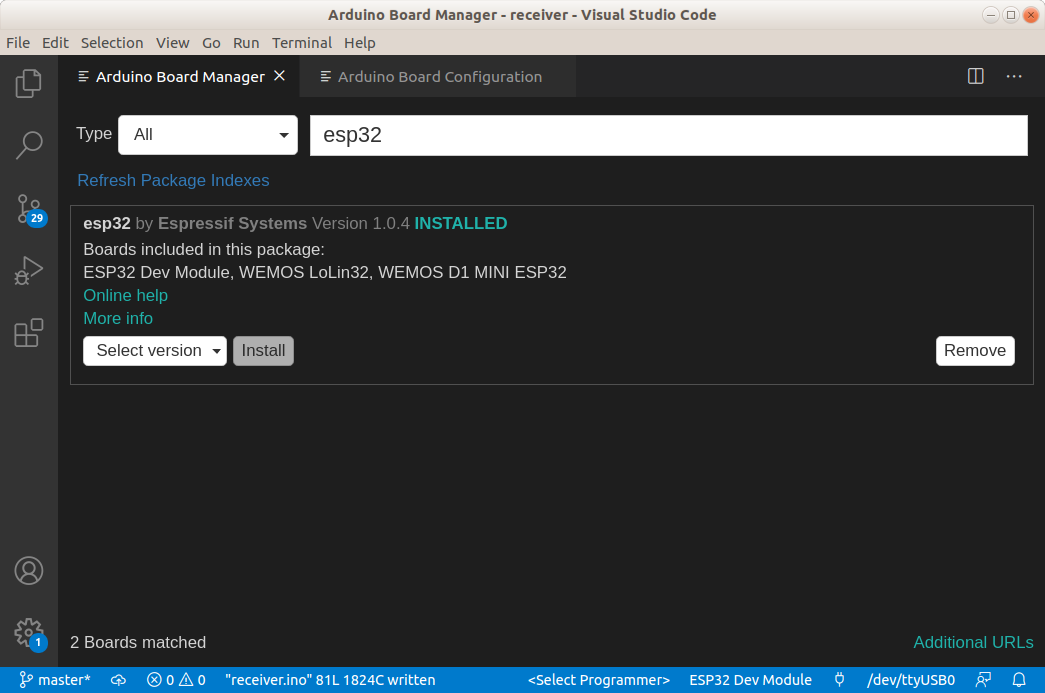
Task: Open the Terminal menu
Action: 302,43
